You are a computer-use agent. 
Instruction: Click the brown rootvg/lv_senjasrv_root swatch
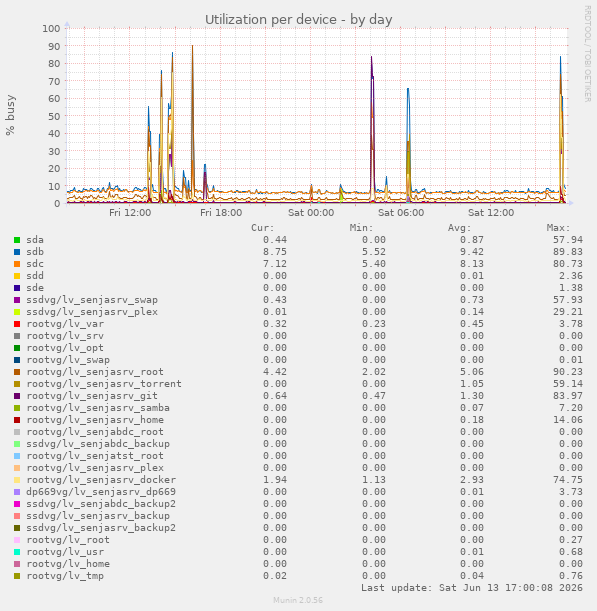tap(17, 372)
